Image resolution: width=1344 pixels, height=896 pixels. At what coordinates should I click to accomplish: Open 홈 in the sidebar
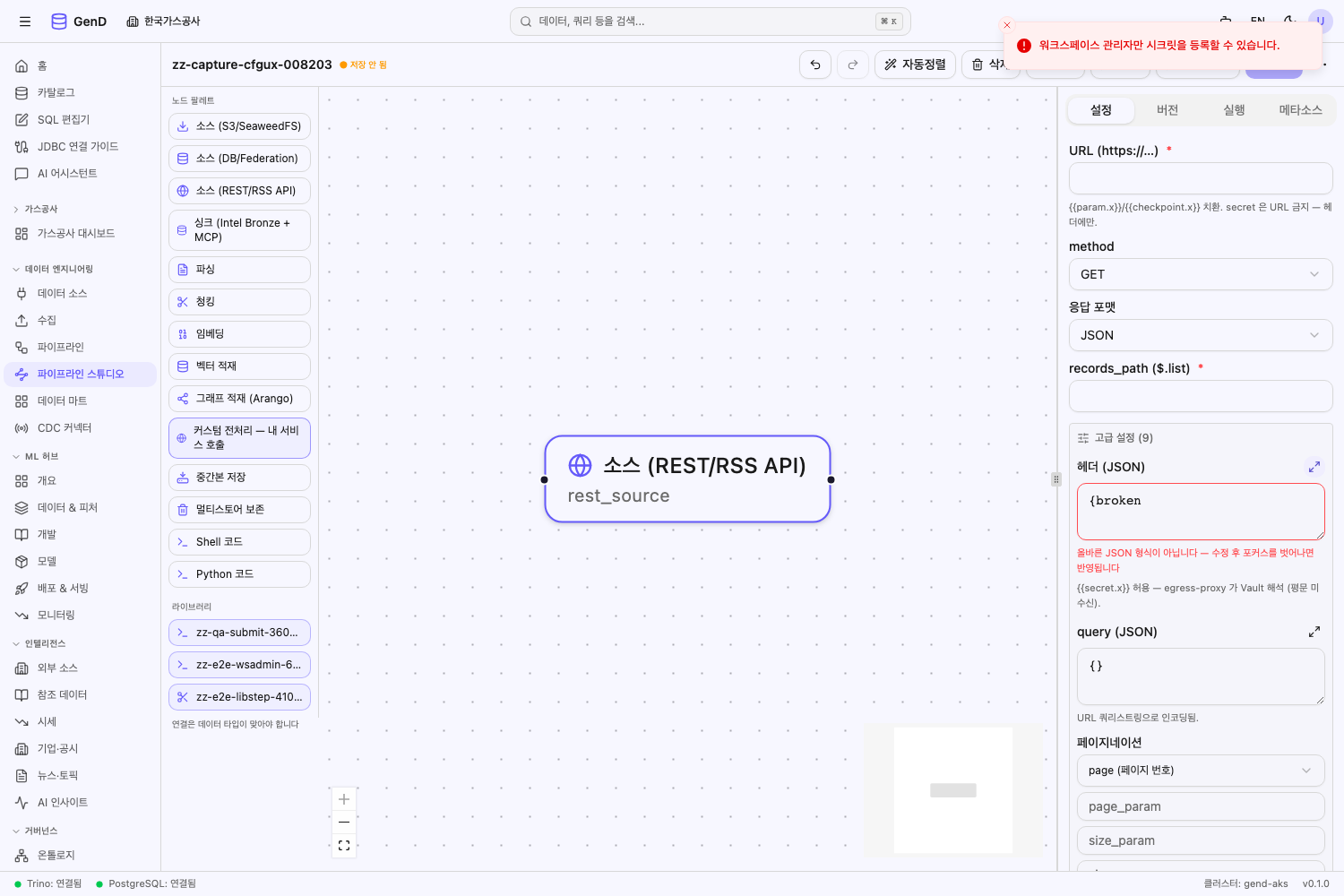tap(81, 66)
